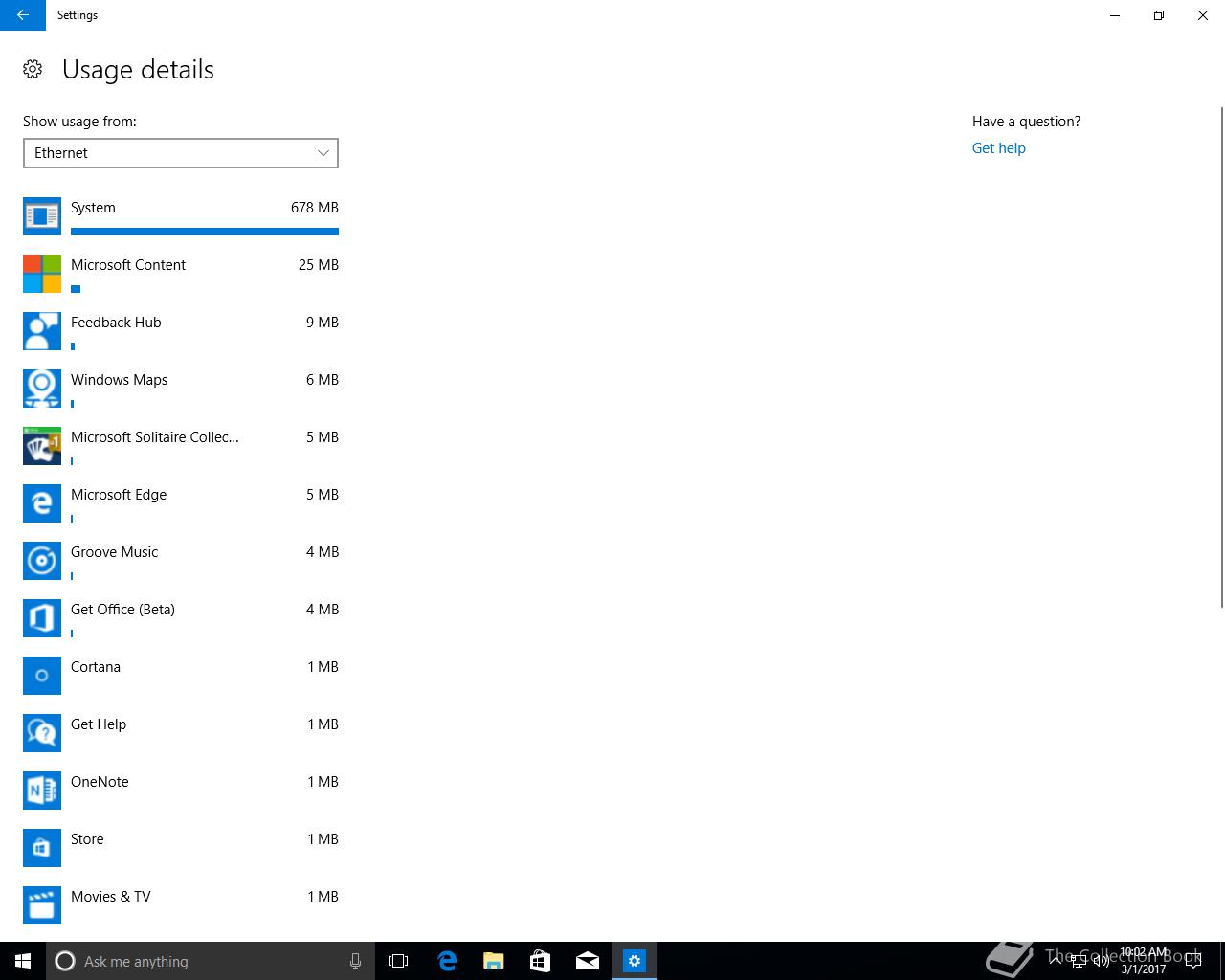
Task: Open Task View from the taskbar
Action: (398, 961)
